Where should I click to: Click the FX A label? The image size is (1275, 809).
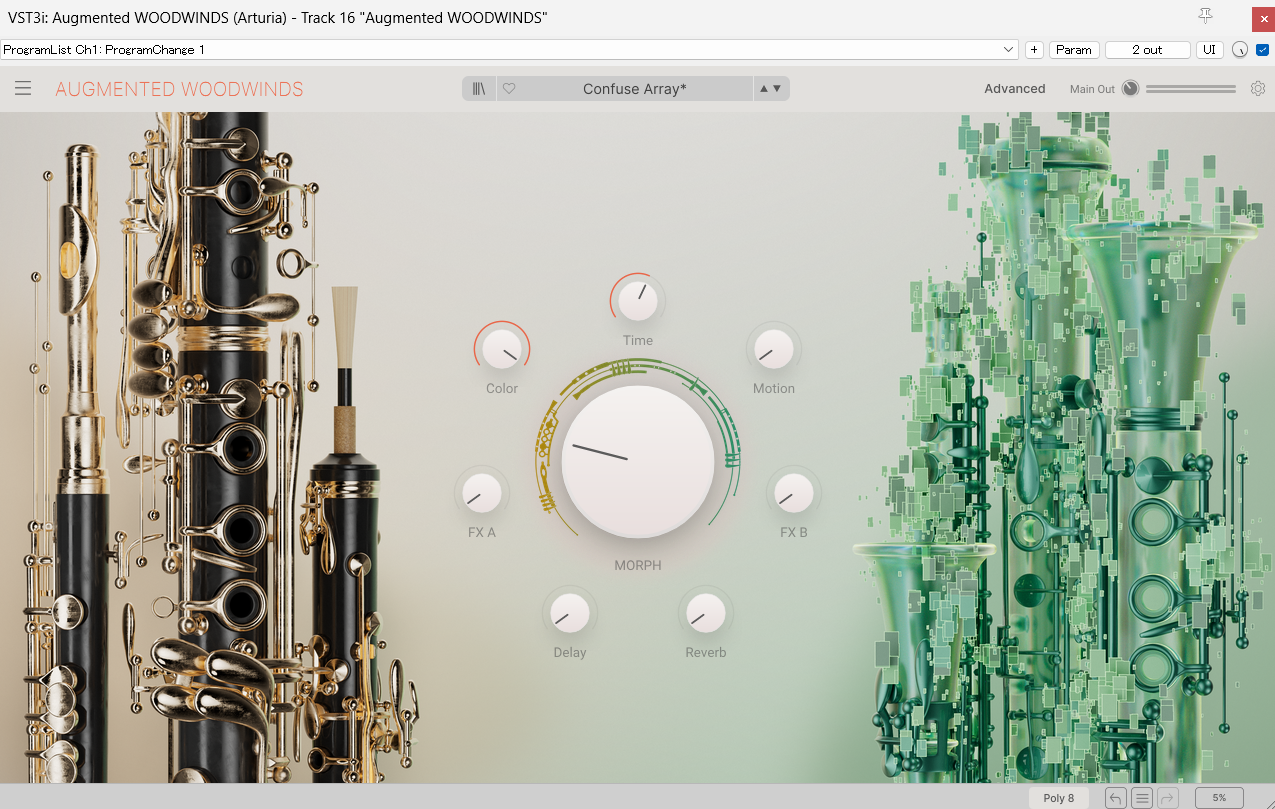point(482,533)
